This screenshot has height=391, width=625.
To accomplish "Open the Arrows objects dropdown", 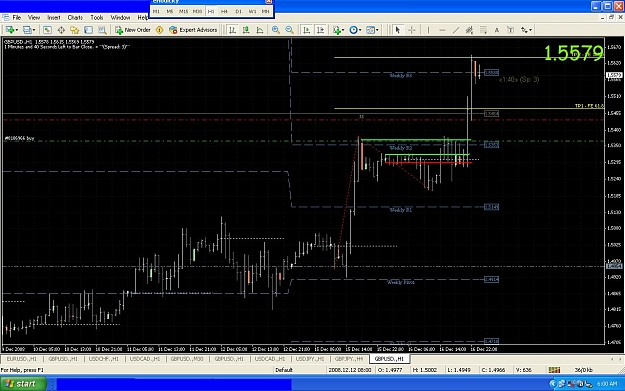I will point(526,30).
